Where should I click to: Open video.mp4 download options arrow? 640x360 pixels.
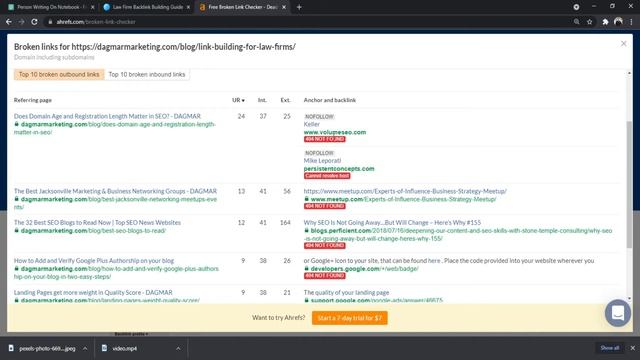point(178,348)
